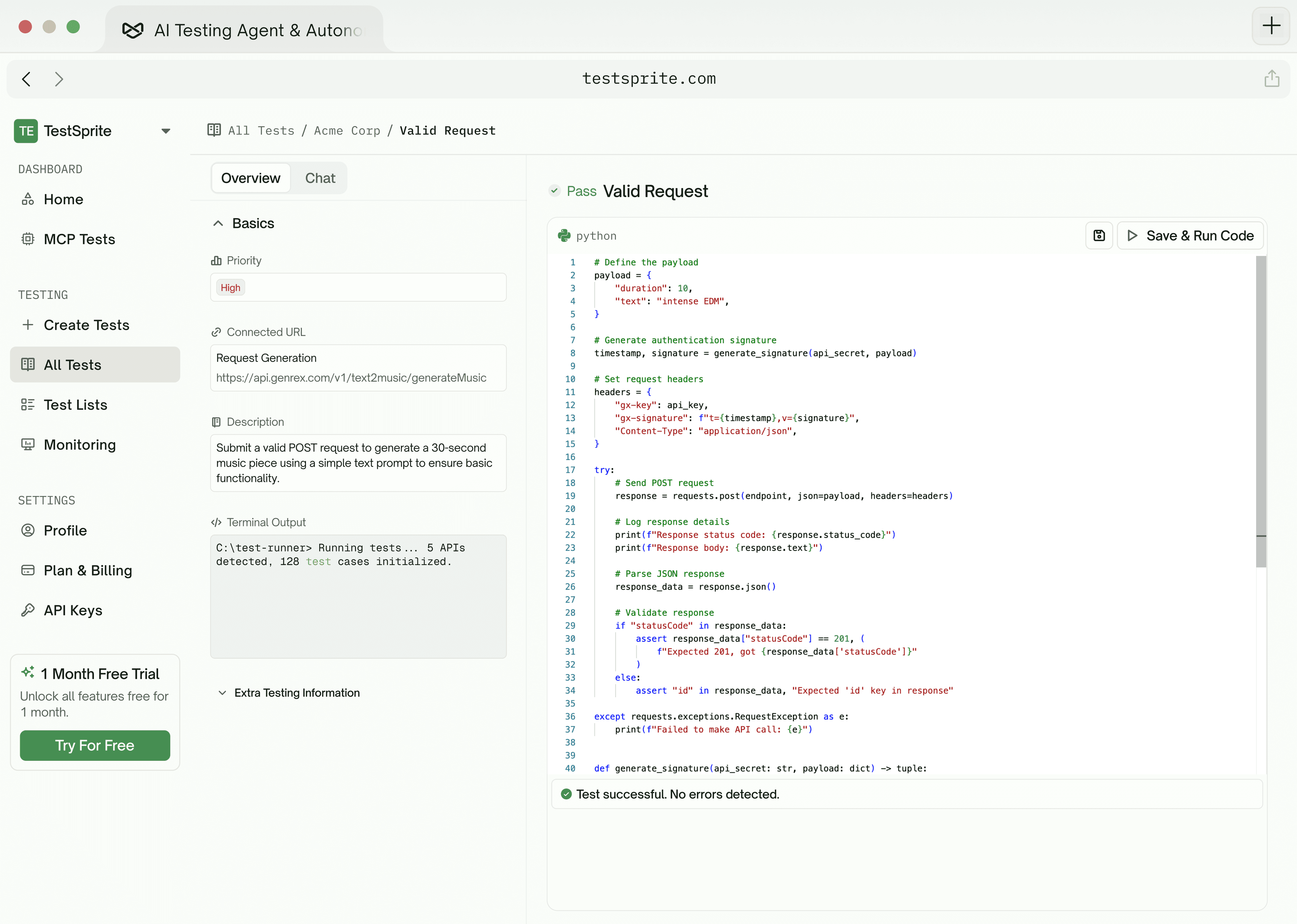Open Monitoring in sidebar

point(95,444)
